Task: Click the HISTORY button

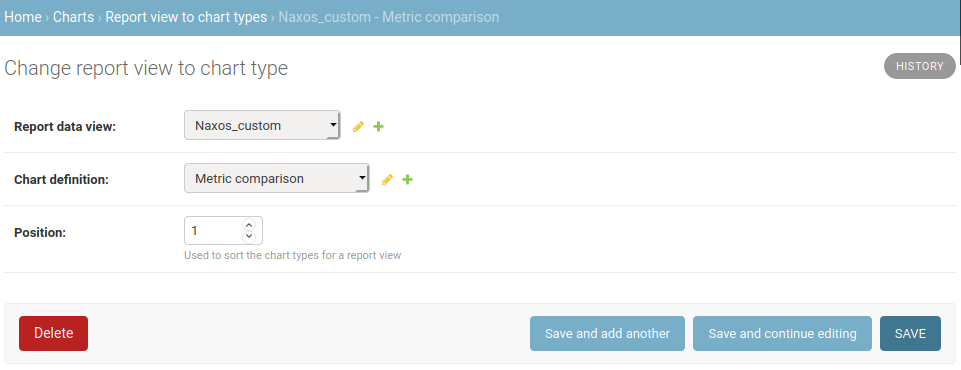Action: (920, 66)
